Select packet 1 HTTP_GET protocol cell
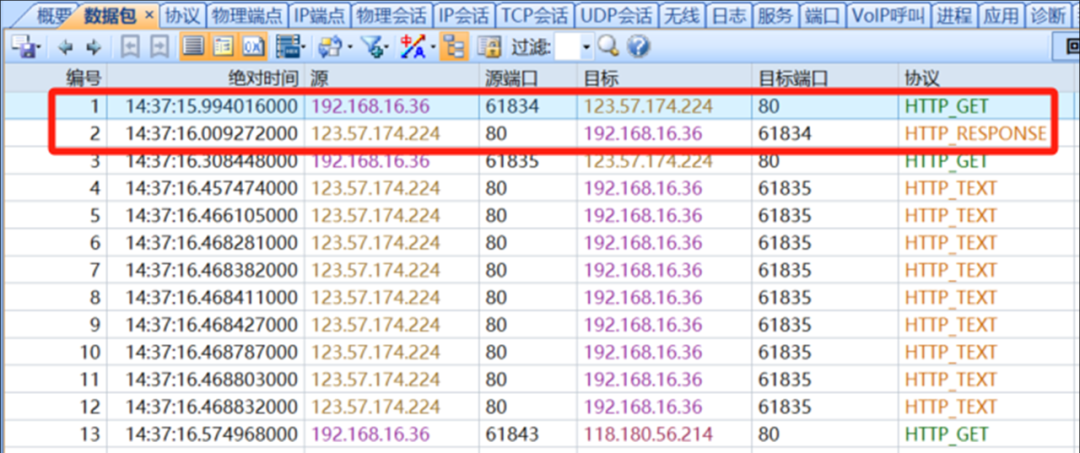 pos(946,106)
